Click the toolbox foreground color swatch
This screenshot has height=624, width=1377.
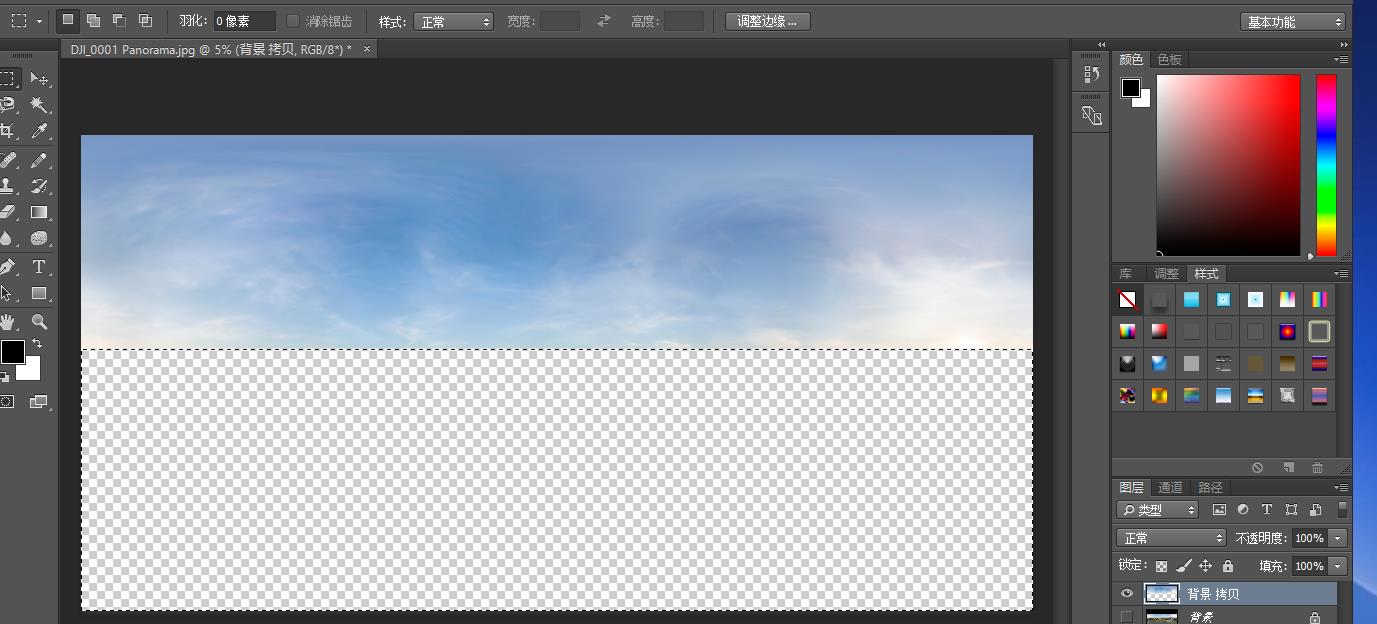[x=12, y=352]
